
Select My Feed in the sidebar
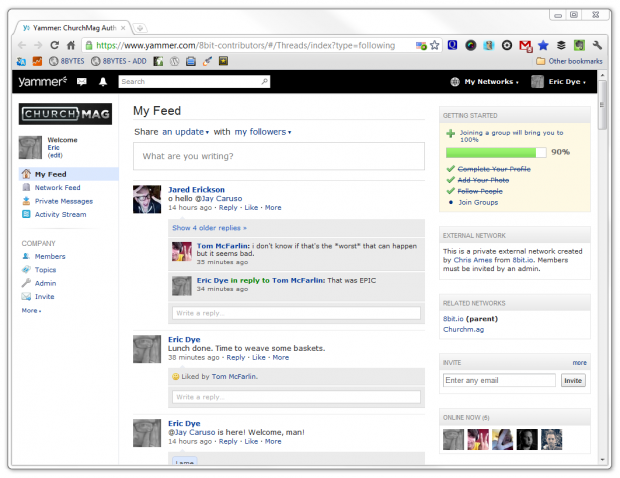[x=68, y=174]
